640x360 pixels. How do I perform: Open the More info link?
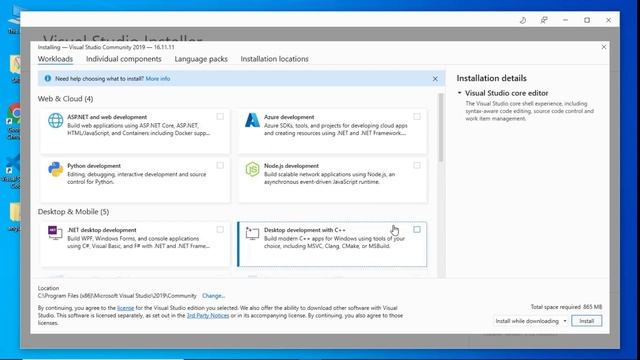pyautogui.click(x=158, y=78)
